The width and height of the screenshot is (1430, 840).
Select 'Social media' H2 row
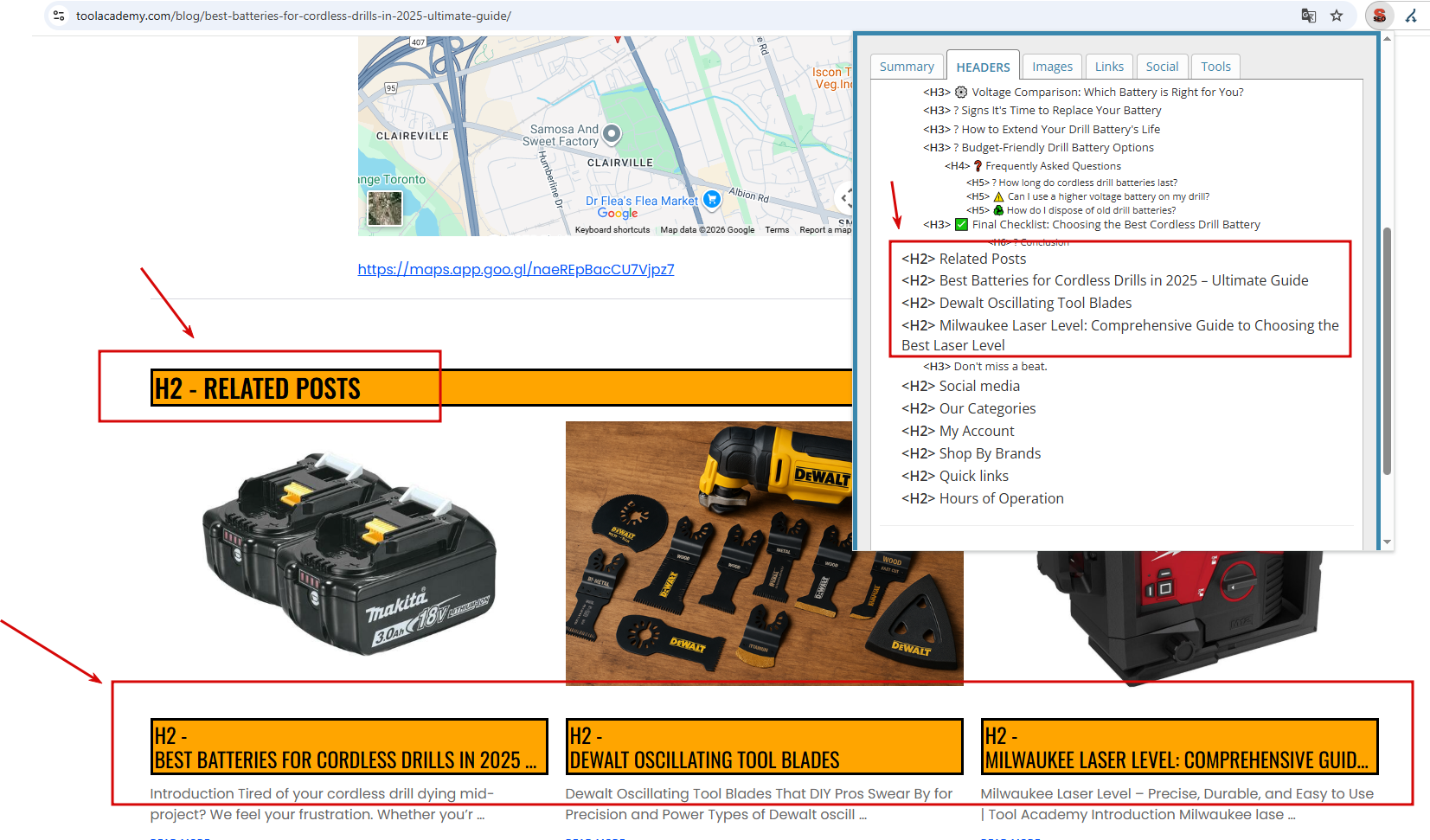click(960, 386)
